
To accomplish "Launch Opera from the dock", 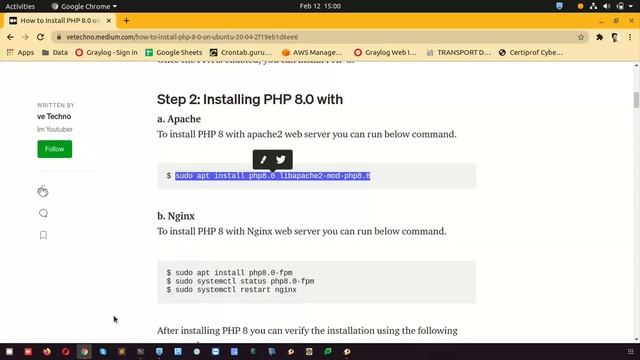I will [66, 351].
